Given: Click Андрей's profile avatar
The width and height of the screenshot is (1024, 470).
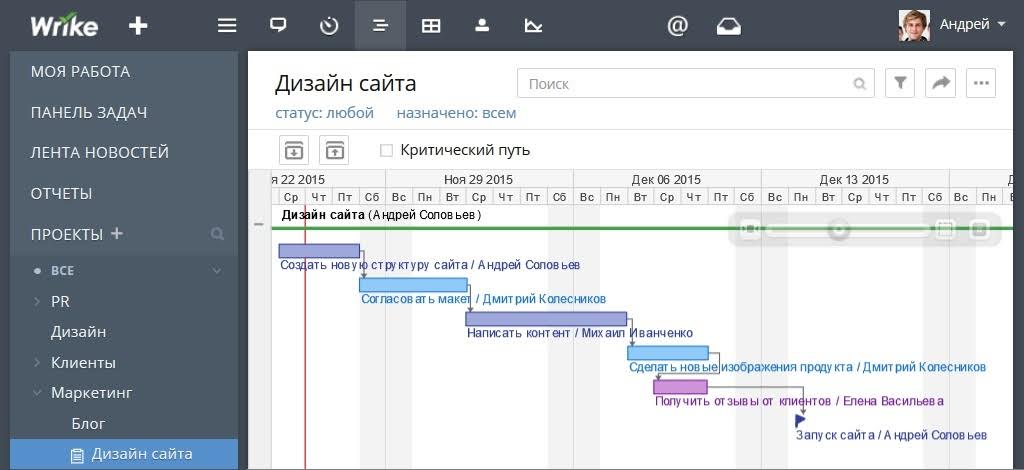Looking at the screenshot, I should pos(914,26).
